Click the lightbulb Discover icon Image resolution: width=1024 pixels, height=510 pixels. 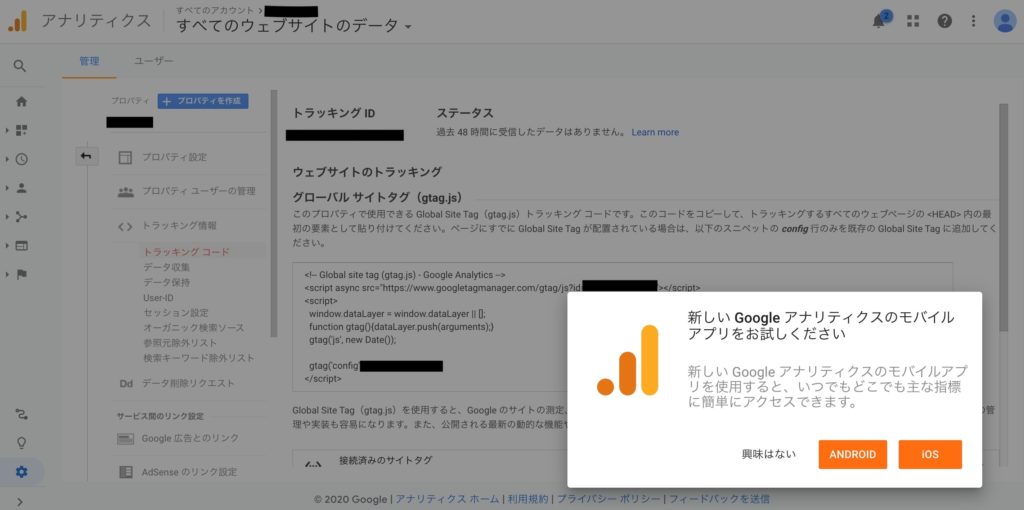click(x=21, y=443)
